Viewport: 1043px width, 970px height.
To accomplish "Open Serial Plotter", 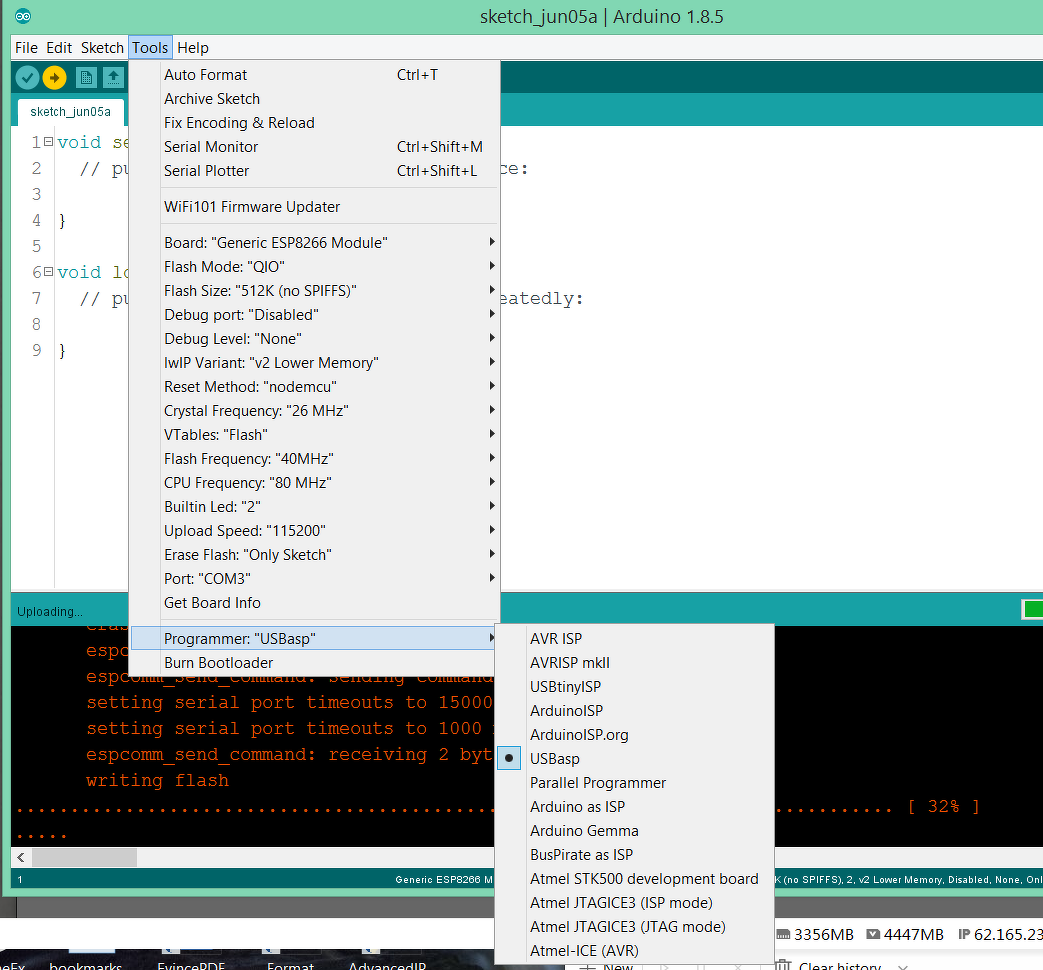I will (x=314, y=171).
